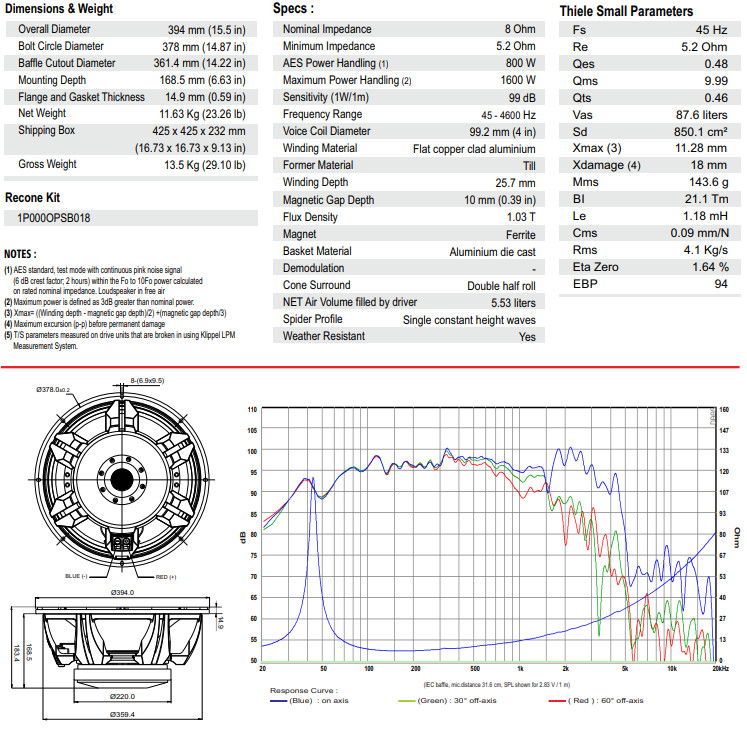Click the 'Ø220.0' magnet dimension label

click(x=122, y=697)
